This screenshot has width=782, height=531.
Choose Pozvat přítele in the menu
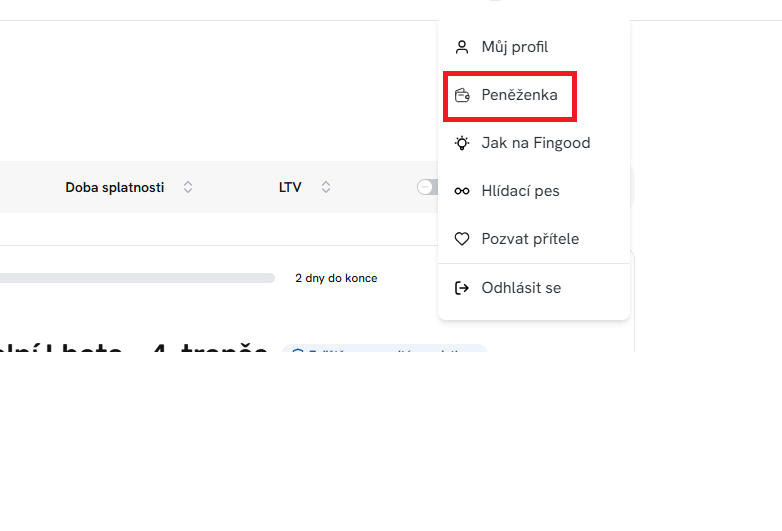coord(530,239)
